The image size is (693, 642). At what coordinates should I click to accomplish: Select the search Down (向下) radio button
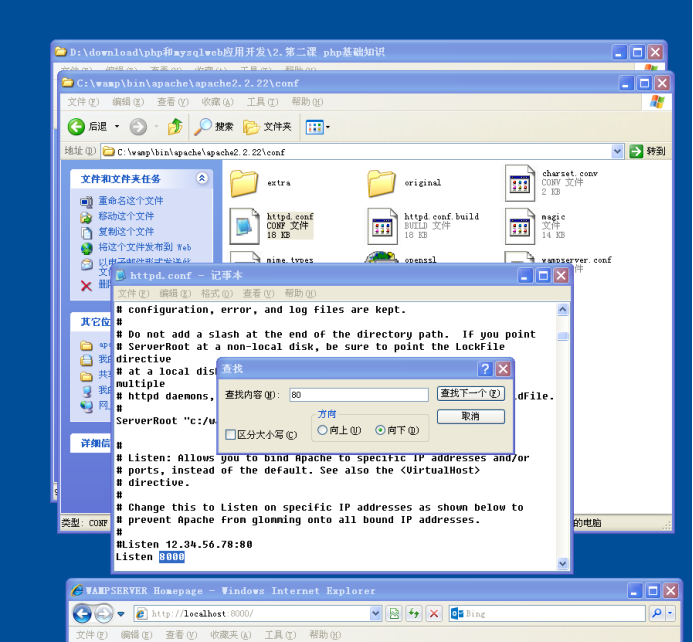[x=380, y=430]
